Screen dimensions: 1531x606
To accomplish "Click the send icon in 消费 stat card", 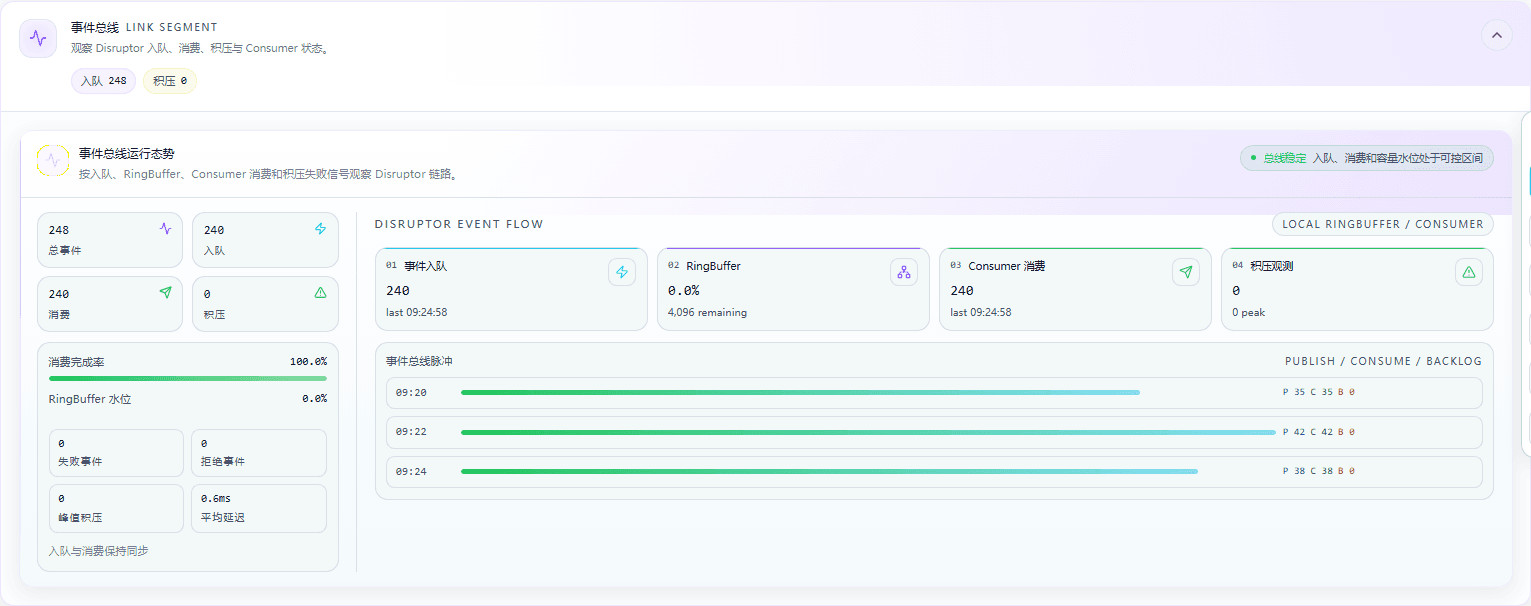I will (166, 293).
